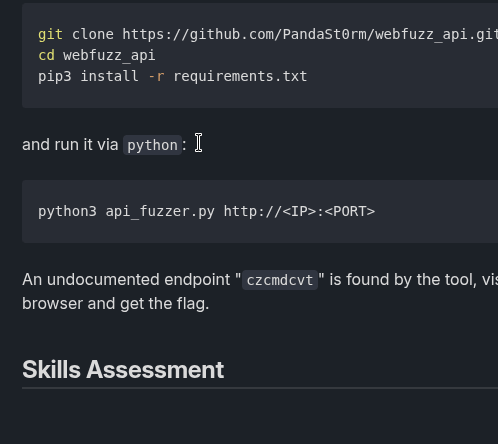Click the yellow "git" keyword in the code block
Image resolution: width=498 pixels, height=444 pixels.
point(50,35)
